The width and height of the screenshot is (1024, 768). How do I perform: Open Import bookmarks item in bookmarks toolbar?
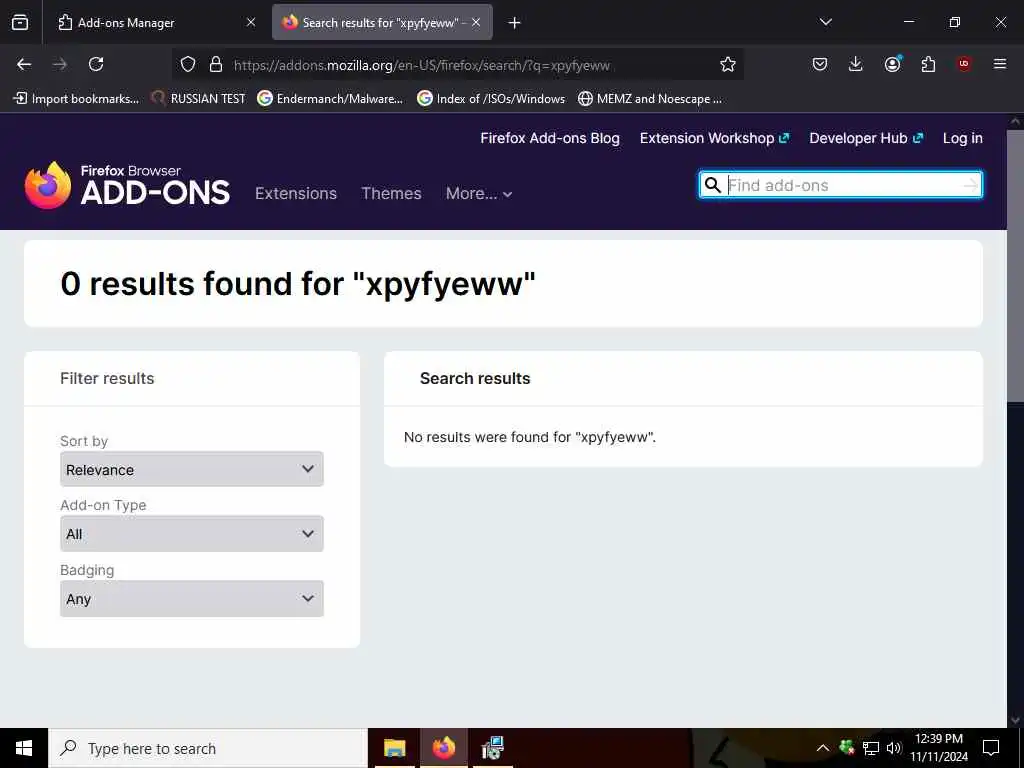click(76, 99)
